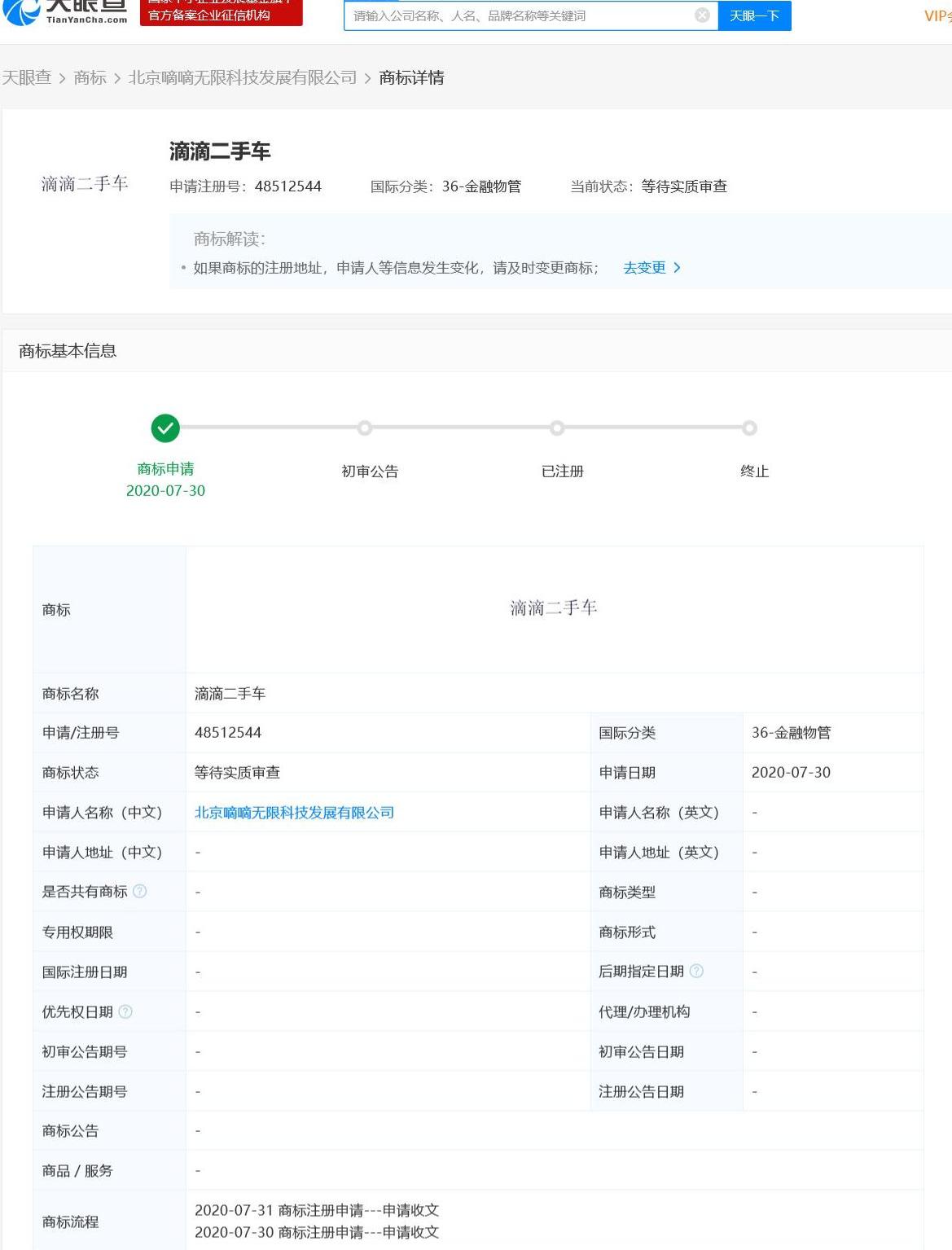Screen dimensions: 952x1250
Task: Click the 终止 progress step marker
Action: point(749,428)
